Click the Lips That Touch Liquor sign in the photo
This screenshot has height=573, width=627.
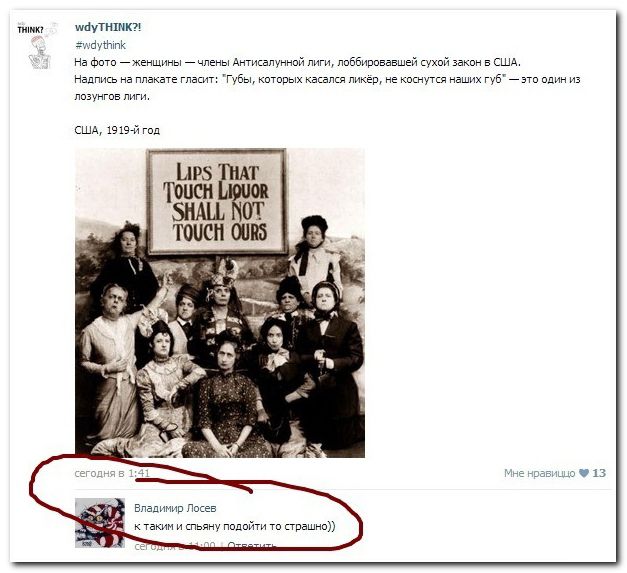pyautogui.click(x=217, y=202)
